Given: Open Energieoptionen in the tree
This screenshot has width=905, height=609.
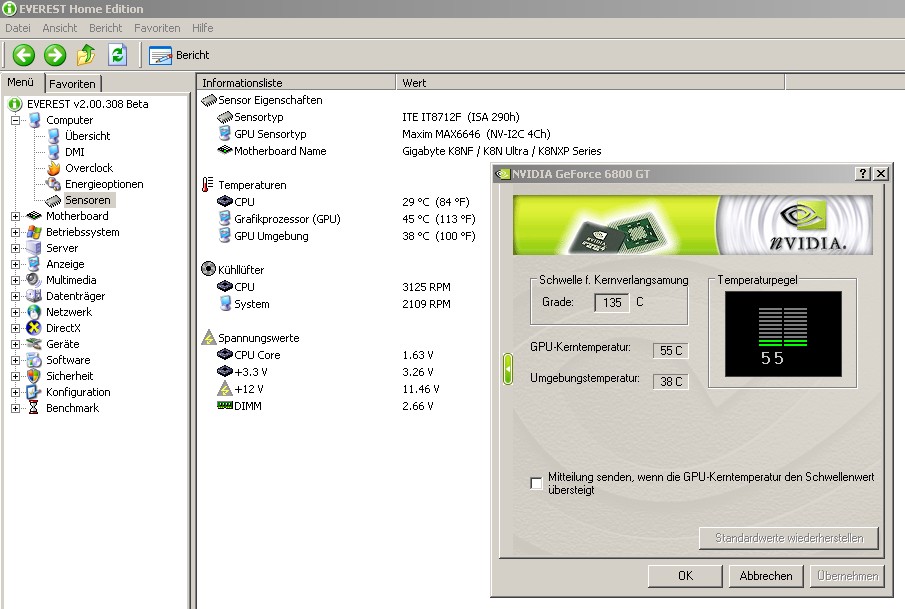Looking at the screenshot, I should [104, 184].
